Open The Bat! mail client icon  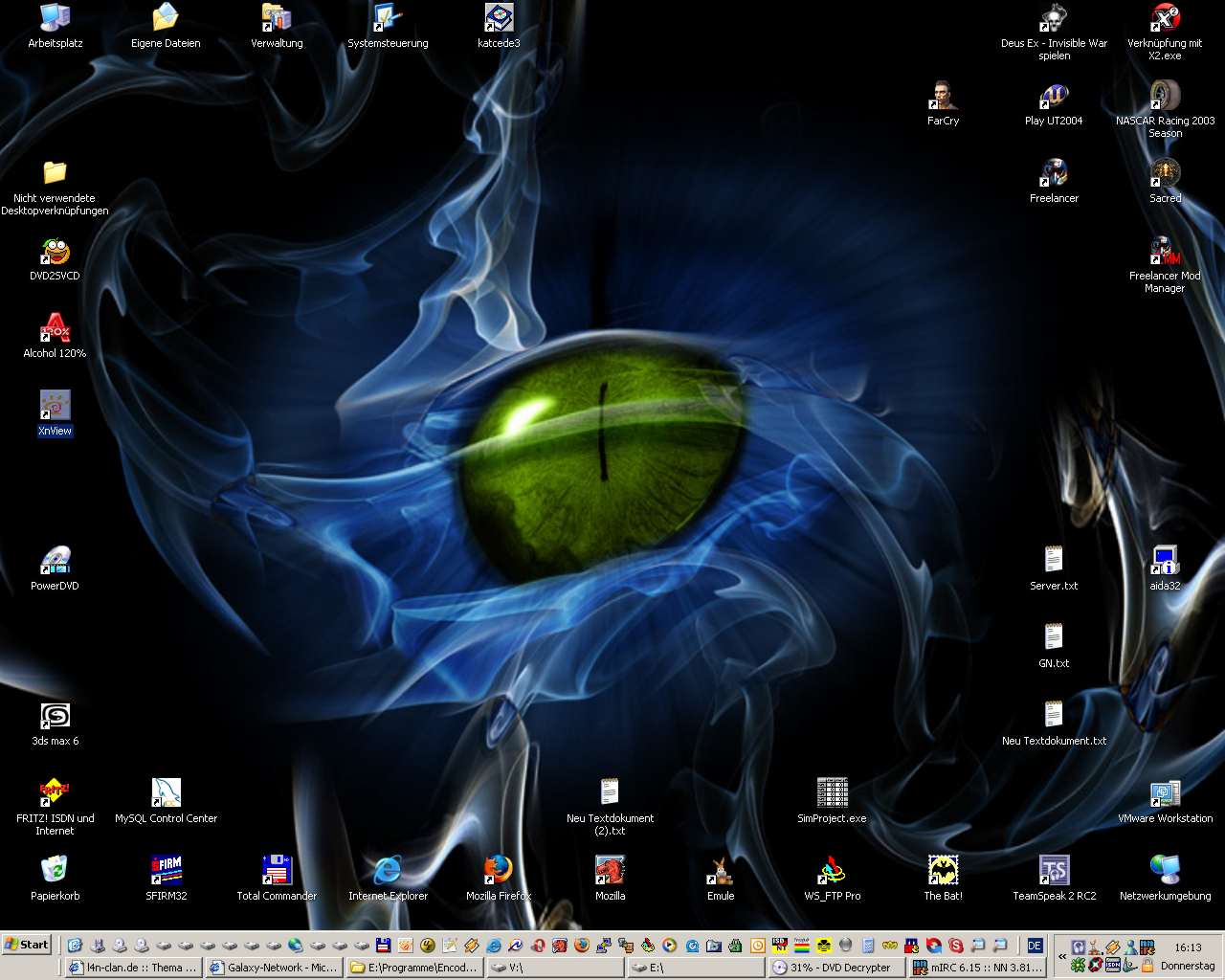click(943, 871)
